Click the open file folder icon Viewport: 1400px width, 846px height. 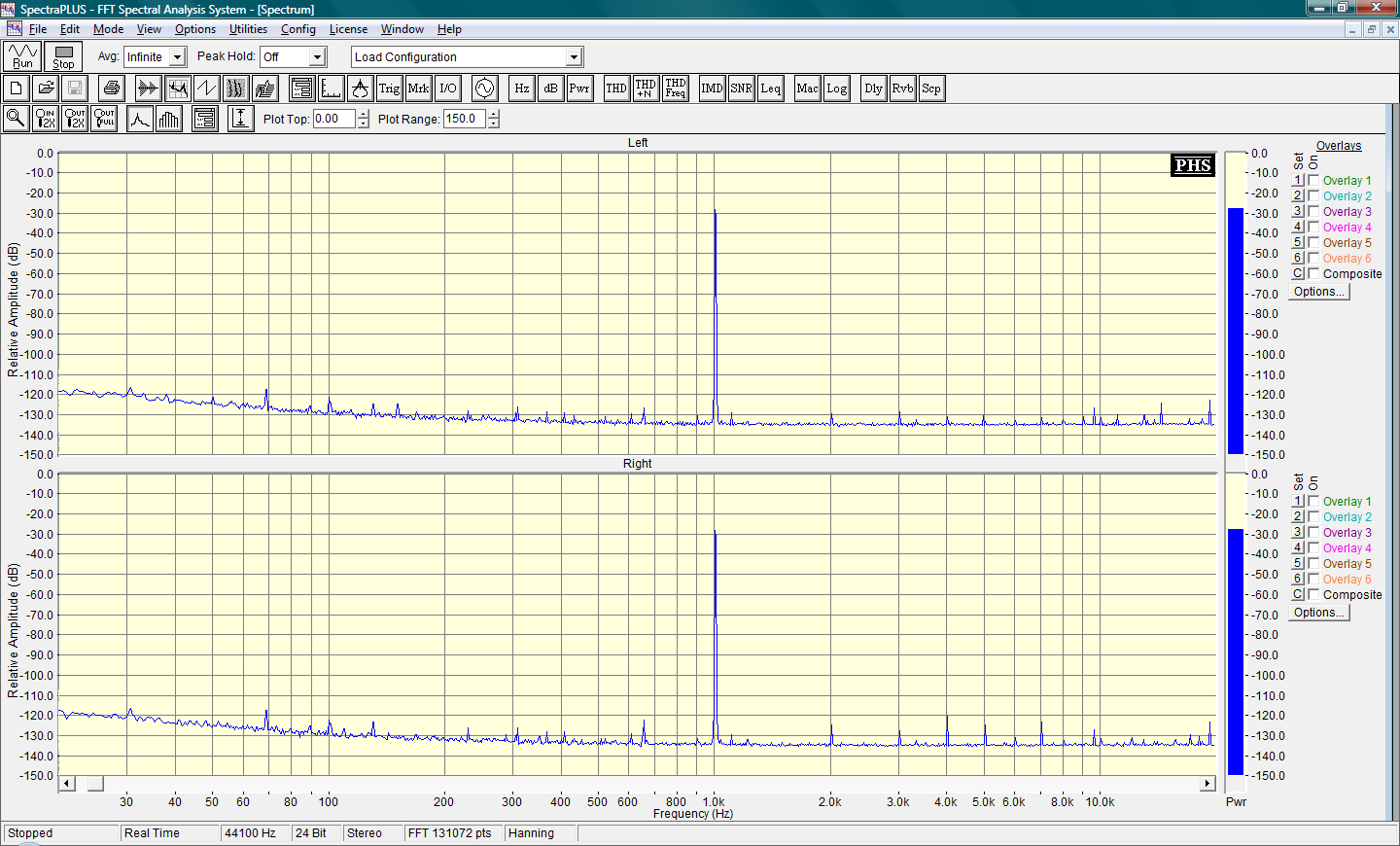pyautogui.click(x=45, y=88)
